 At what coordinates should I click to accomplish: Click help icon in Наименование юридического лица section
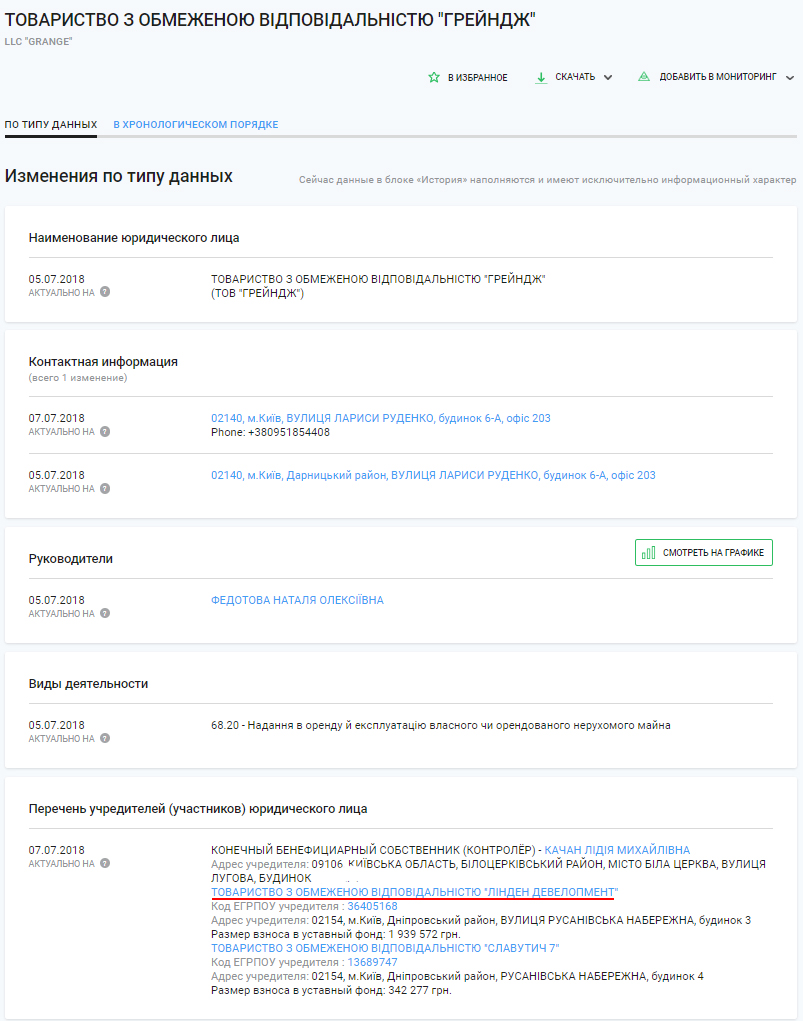tap(105, 293)
